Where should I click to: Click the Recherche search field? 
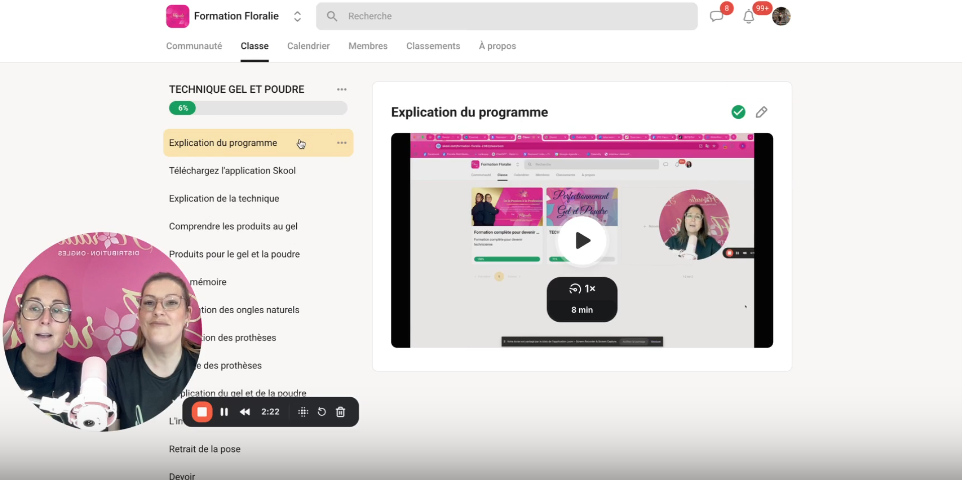click(506, 16)
